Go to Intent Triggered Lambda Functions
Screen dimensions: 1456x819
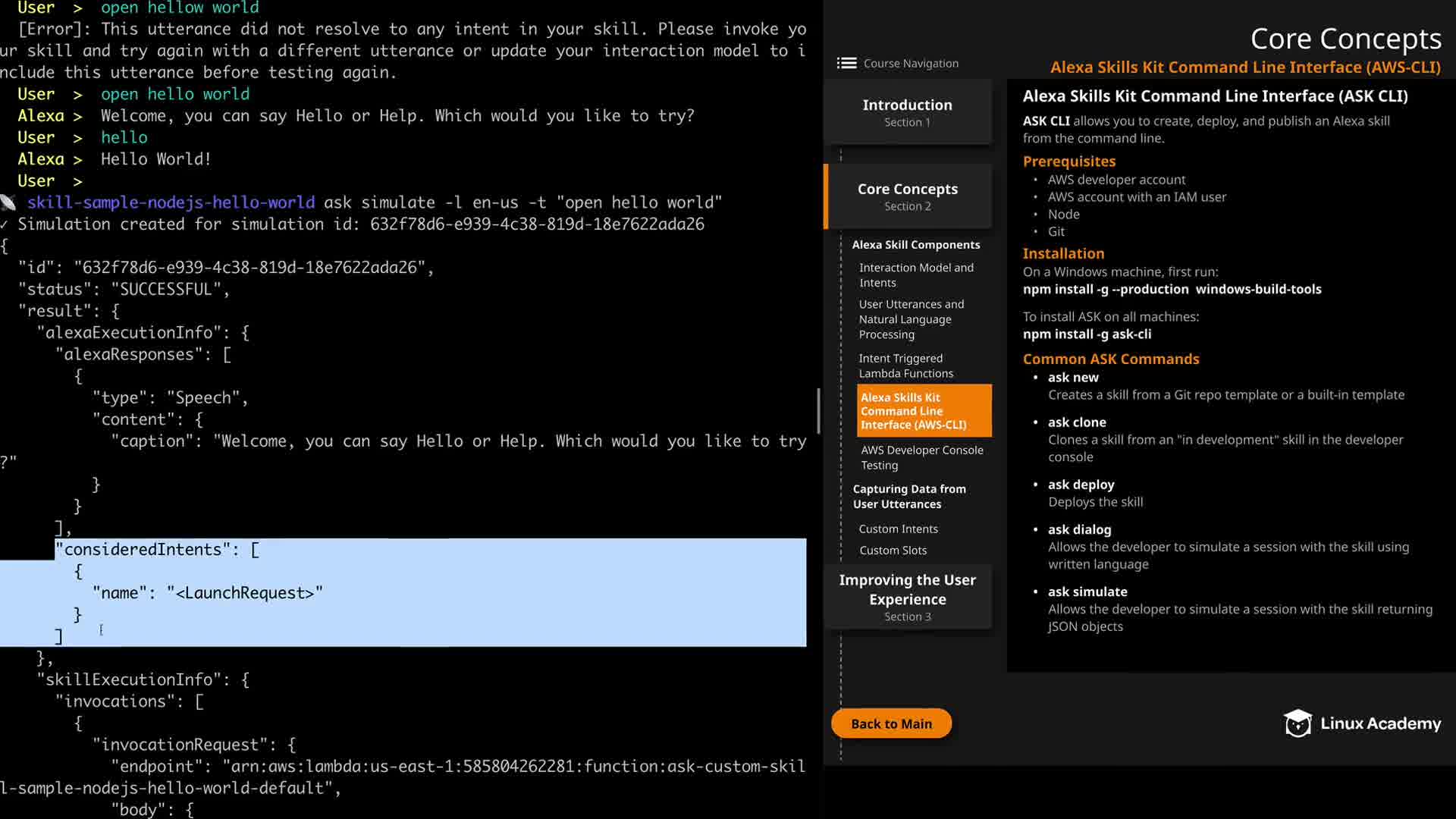pyautogui.click(x=905, y=366)
